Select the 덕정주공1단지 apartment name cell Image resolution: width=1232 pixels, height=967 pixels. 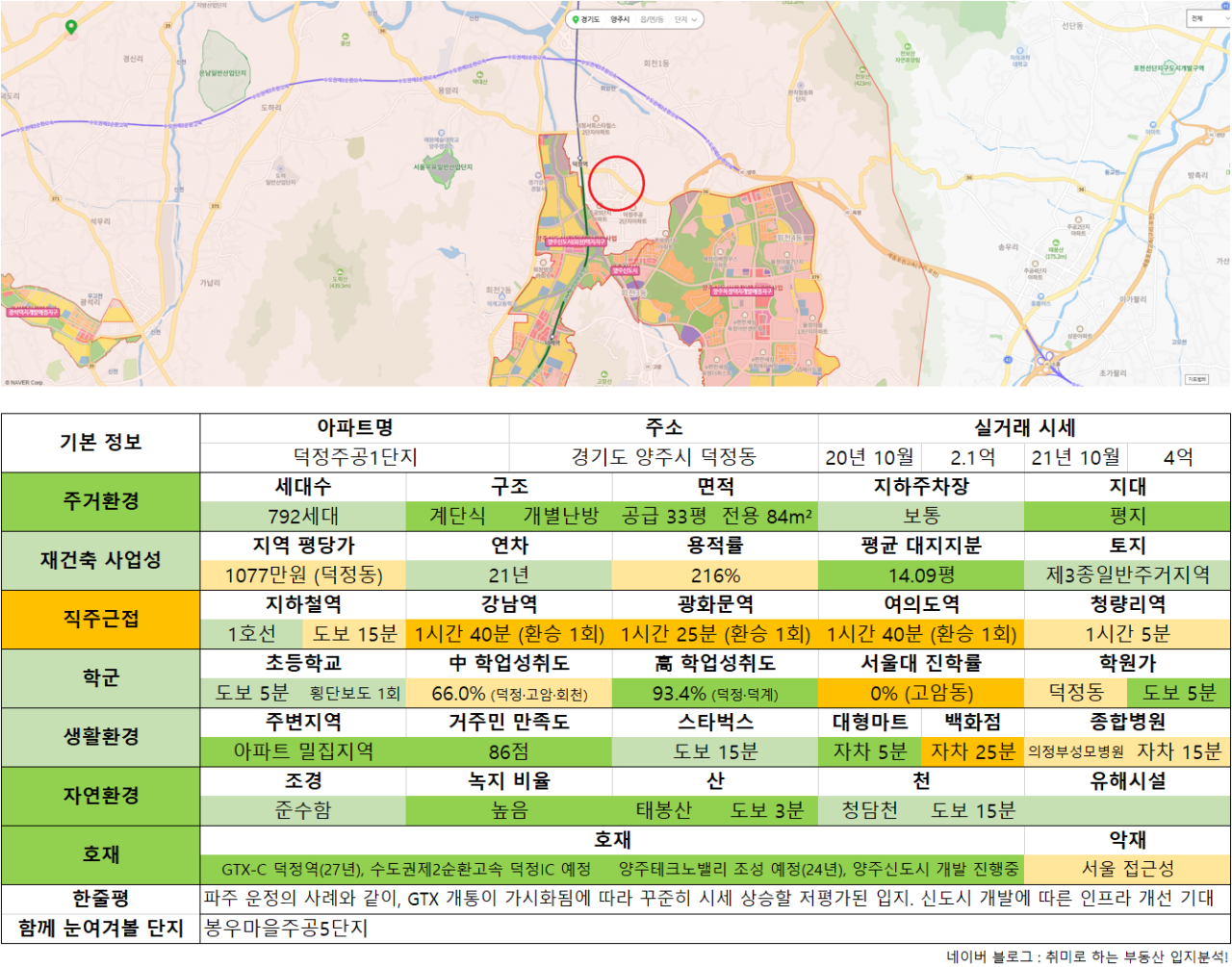pyautogui.click(x=355, y=457)
